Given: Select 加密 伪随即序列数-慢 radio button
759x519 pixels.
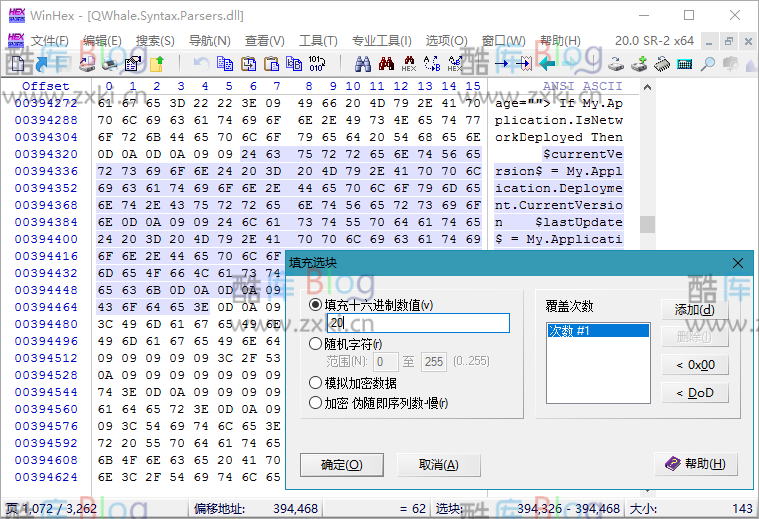Looking at the screenshot, I should click(315, 402).
